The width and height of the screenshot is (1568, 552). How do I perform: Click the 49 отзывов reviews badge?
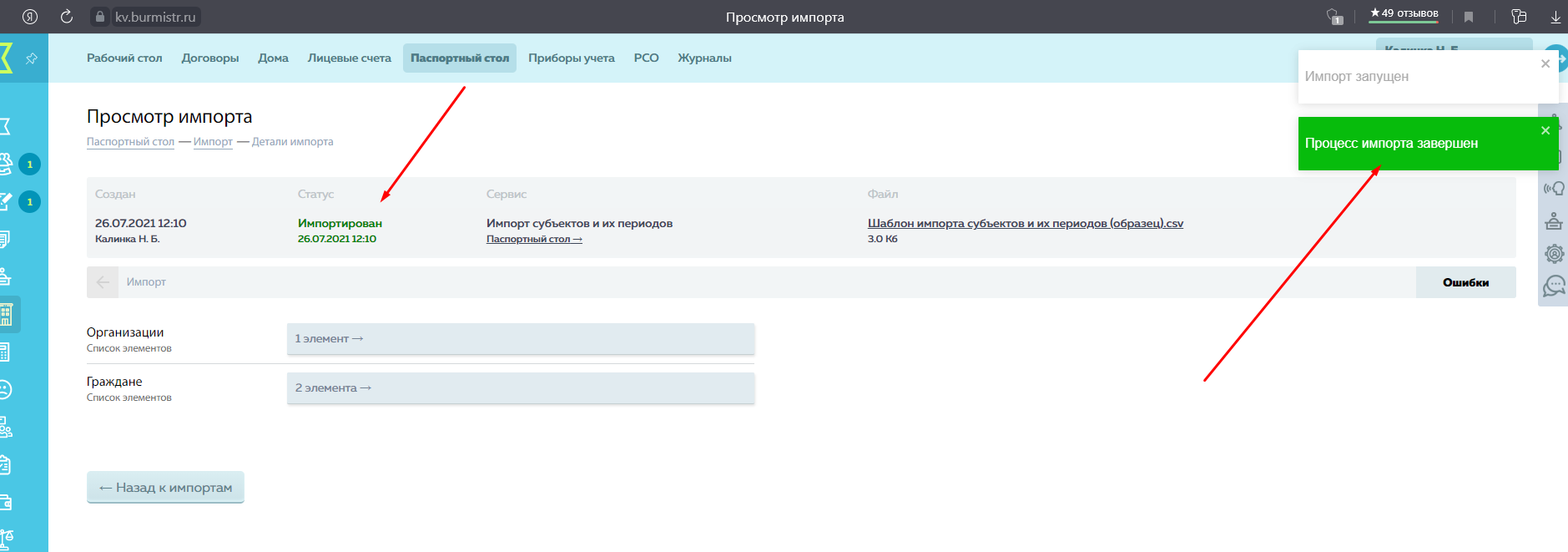(1404, 14)
